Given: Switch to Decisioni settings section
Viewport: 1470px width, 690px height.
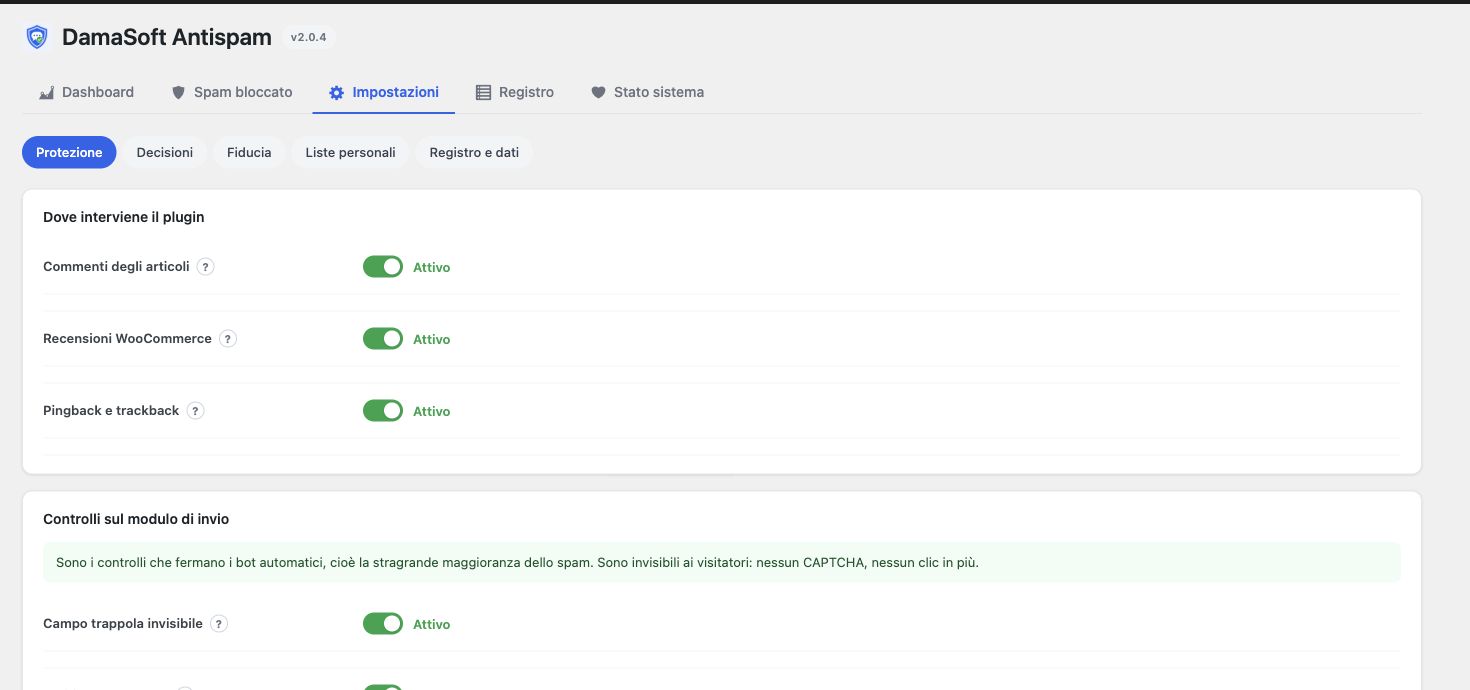Looking at the screenshot, I should tap(165, 152).
